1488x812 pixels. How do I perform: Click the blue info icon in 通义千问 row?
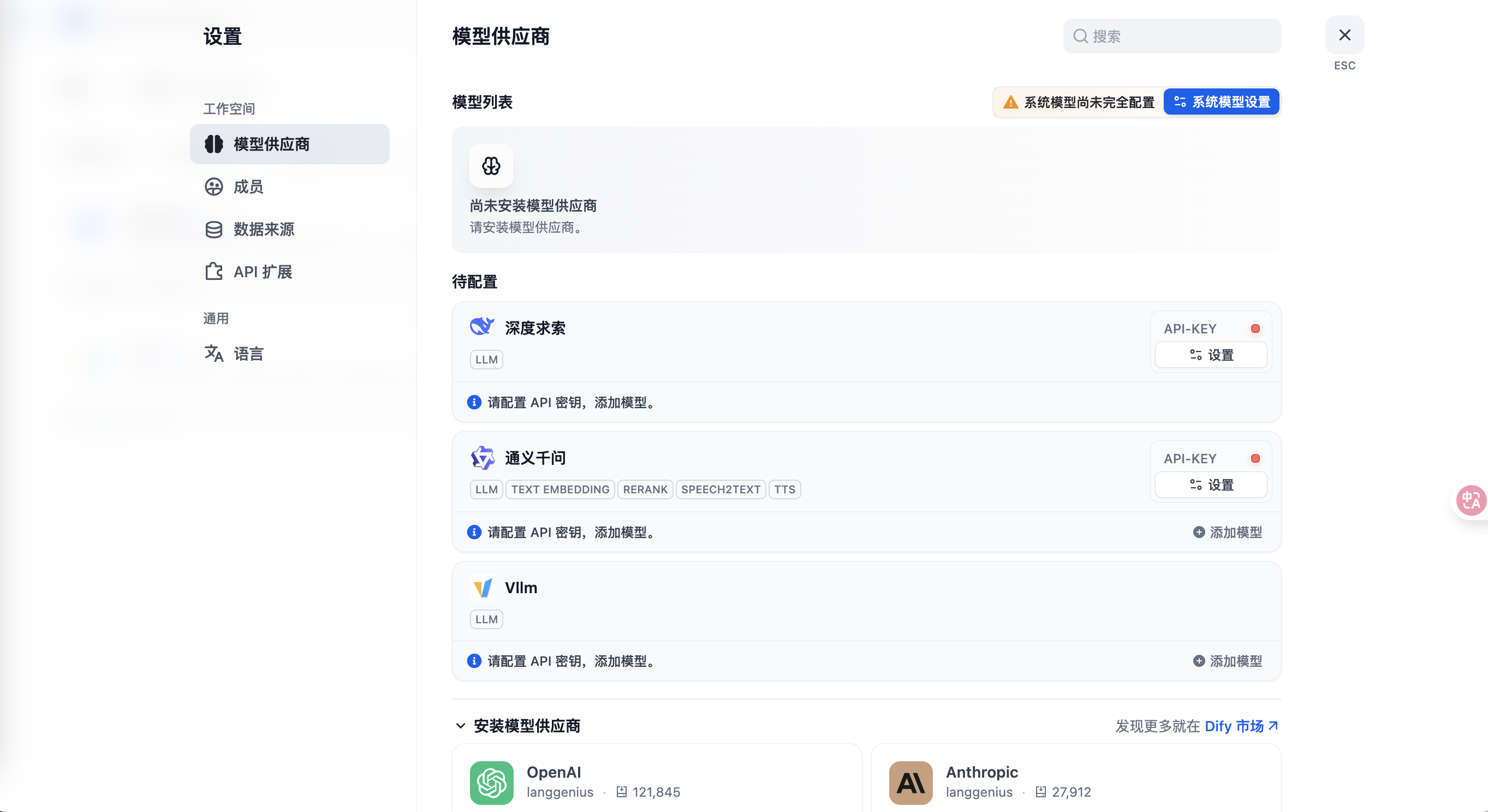tap(474, 532)
